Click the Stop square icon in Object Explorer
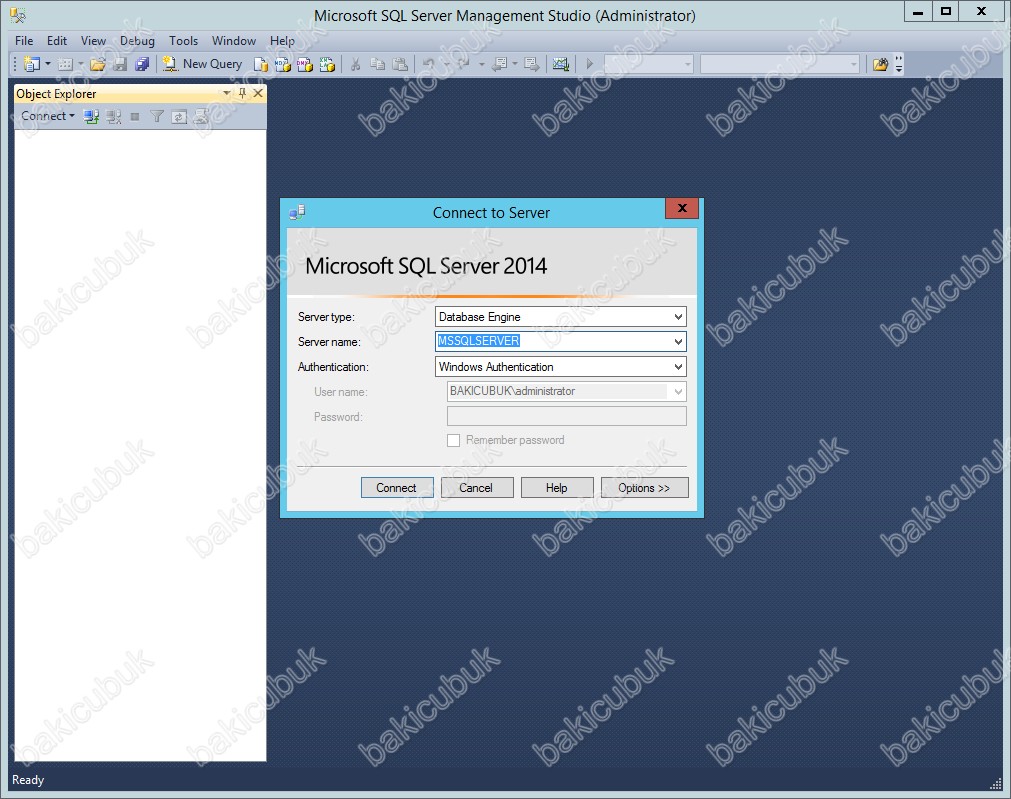This screenshot has width=1011, height=799. (135, 117)
